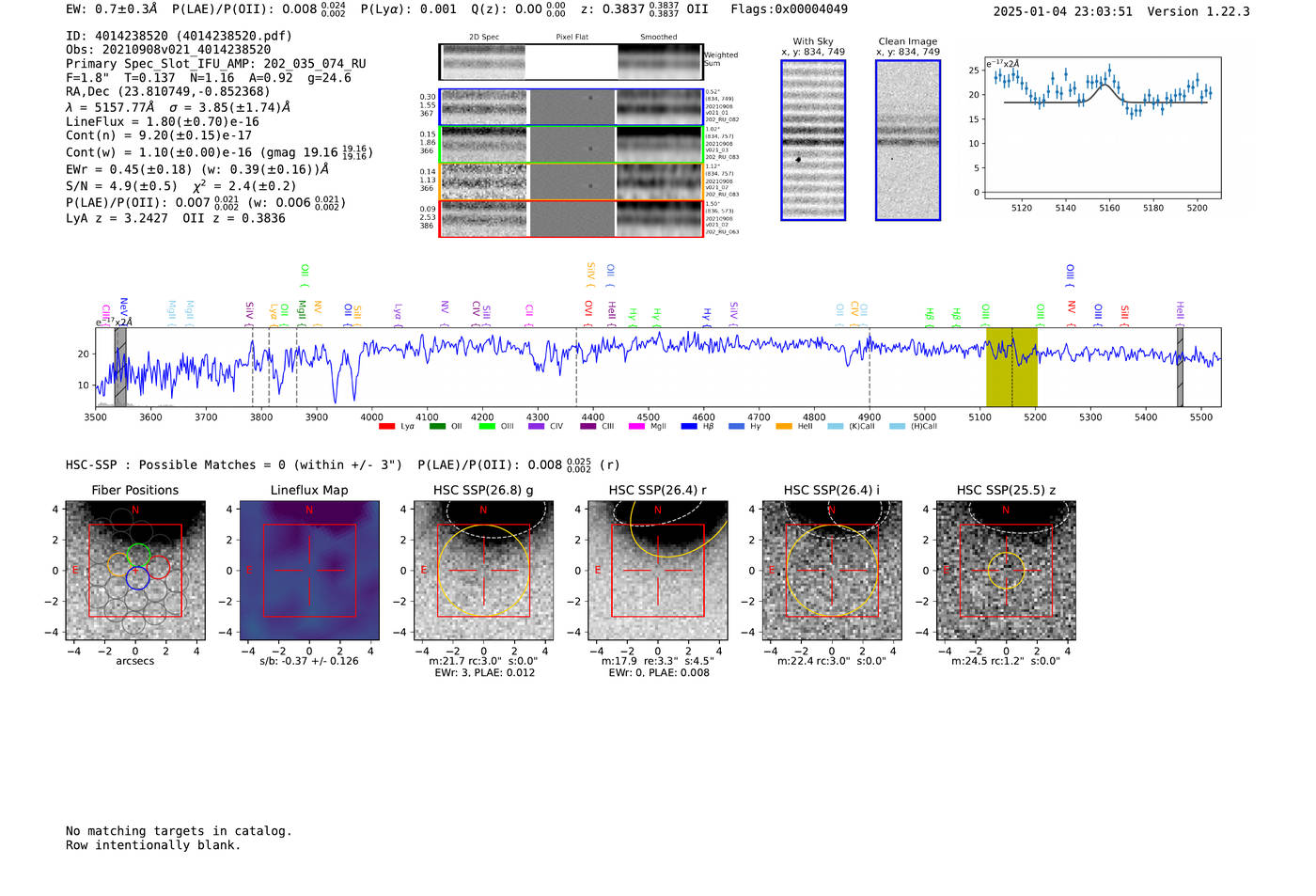1316x896 pixels.
Task: Click the Hγ legend swatch
Action: [736, 427]
